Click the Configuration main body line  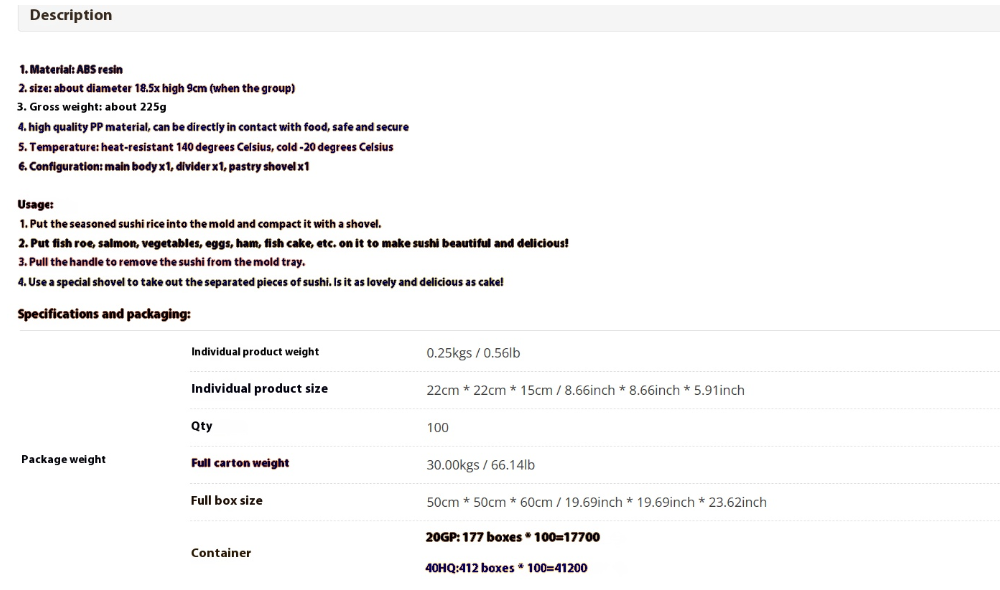(163, 167)
